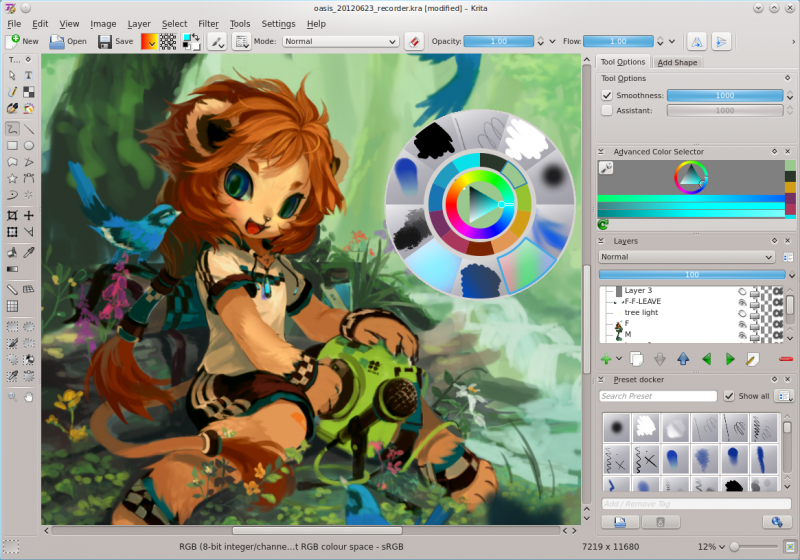Select the Move tool cross icon

[x=29, y=215]
